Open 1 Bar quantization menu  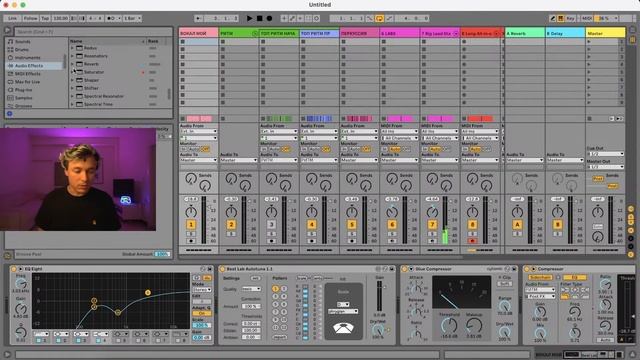click(132, 18)
